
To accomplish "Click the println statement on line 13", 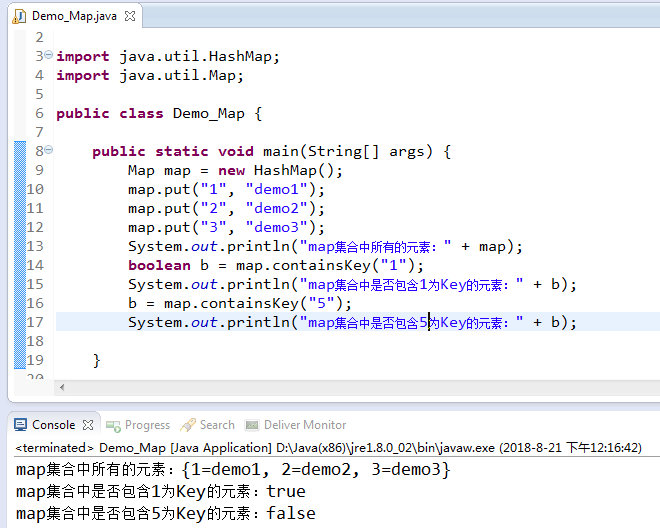I will point(325,246).
